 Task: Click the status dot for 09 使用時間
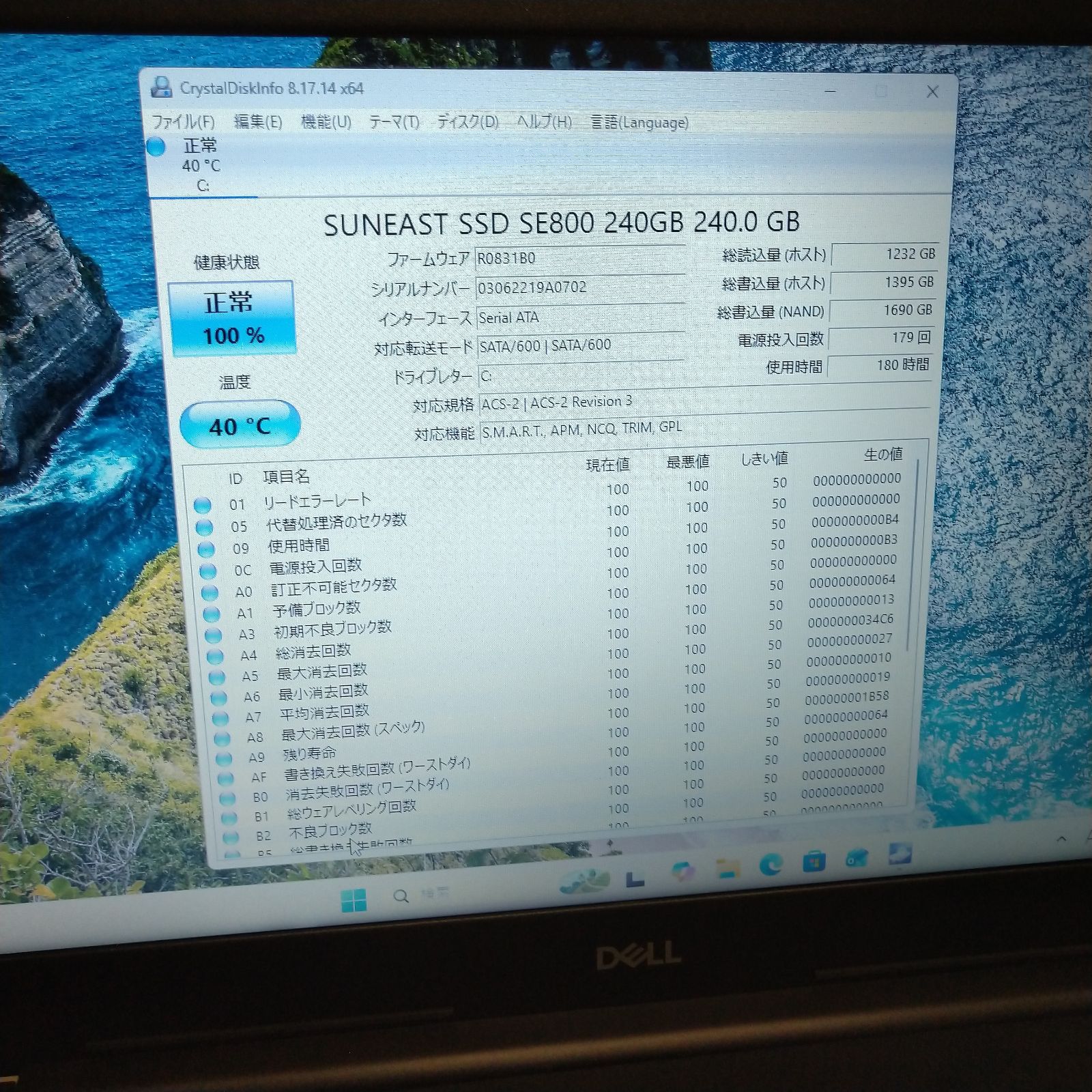pos(206,549)
